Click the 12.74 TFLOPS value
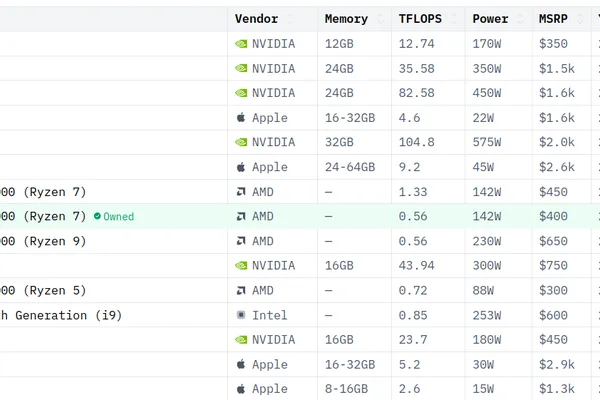Screen dimensions: 600x400 [416, 44]
